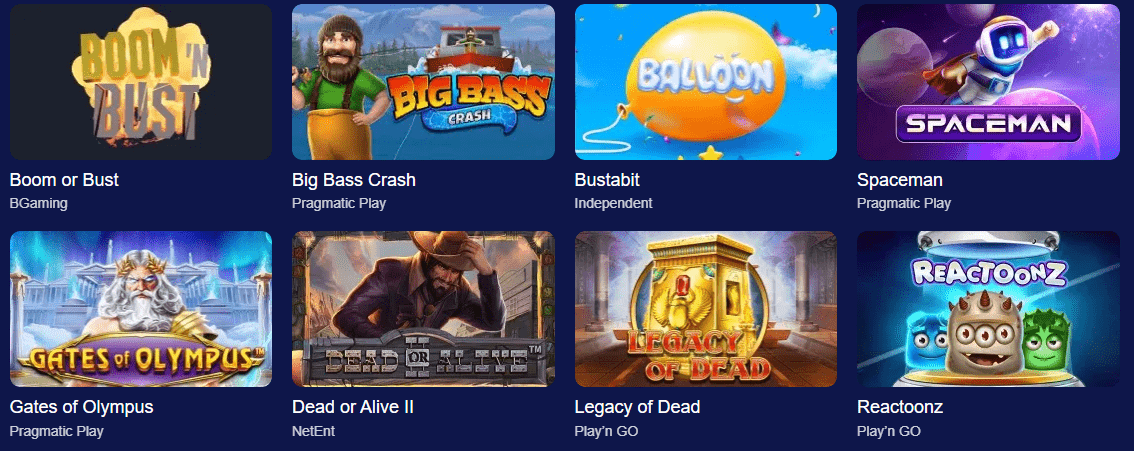
Task: Click the Gates of Olympus Zeus thumbnail
Action: click(x=141, y=309)
